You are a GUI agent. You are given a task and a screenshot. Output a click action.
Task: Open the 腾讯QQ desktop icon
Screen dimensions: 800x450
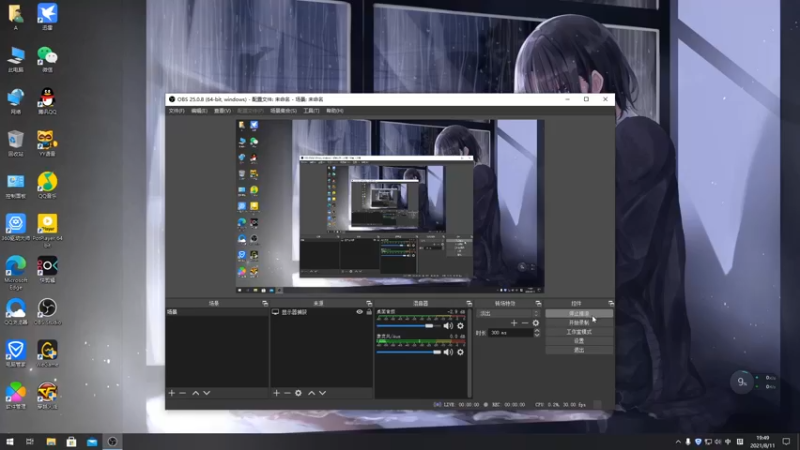tap(47, 101)
